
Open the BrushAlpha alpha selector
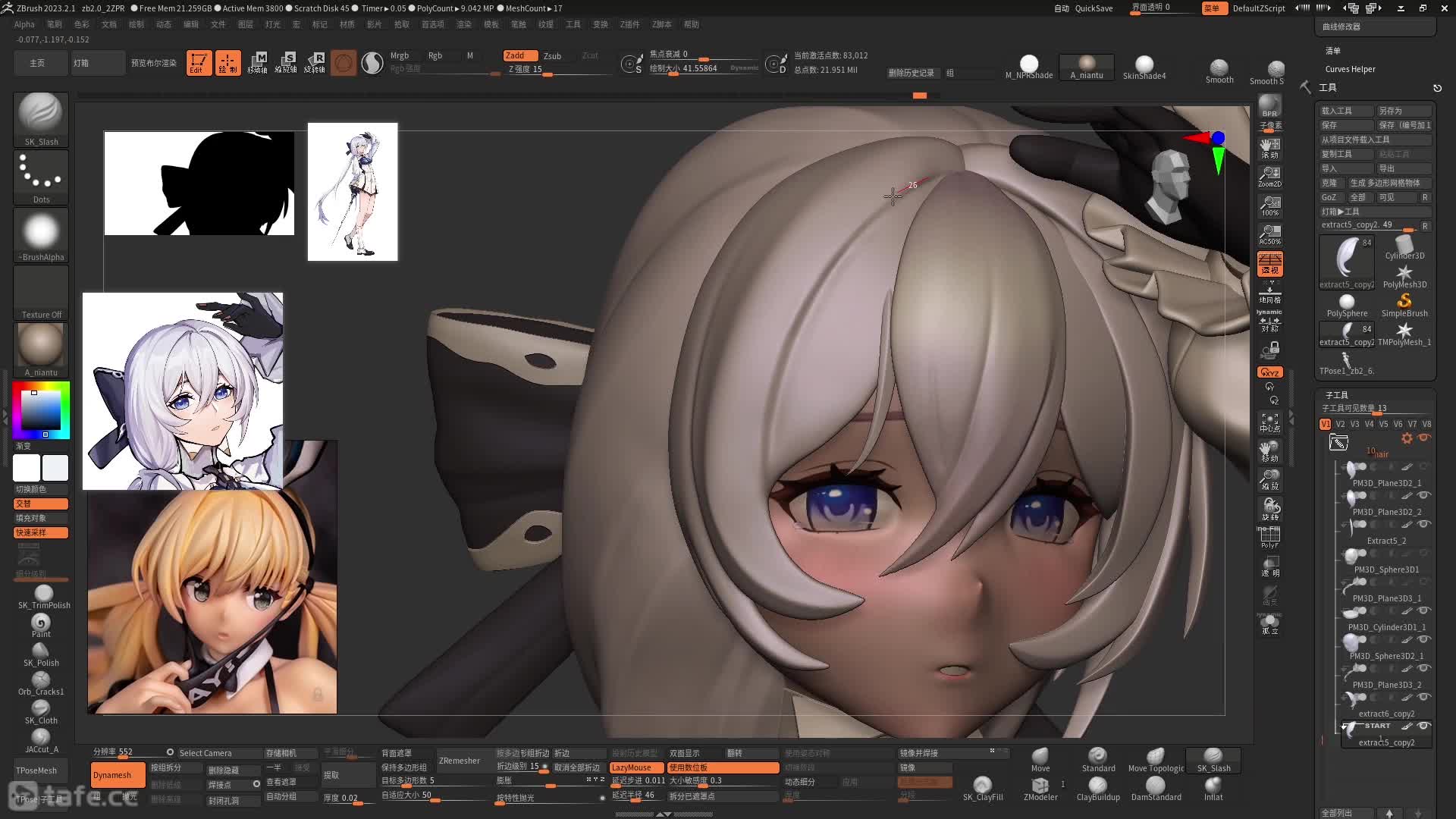[x=41, y=235]
